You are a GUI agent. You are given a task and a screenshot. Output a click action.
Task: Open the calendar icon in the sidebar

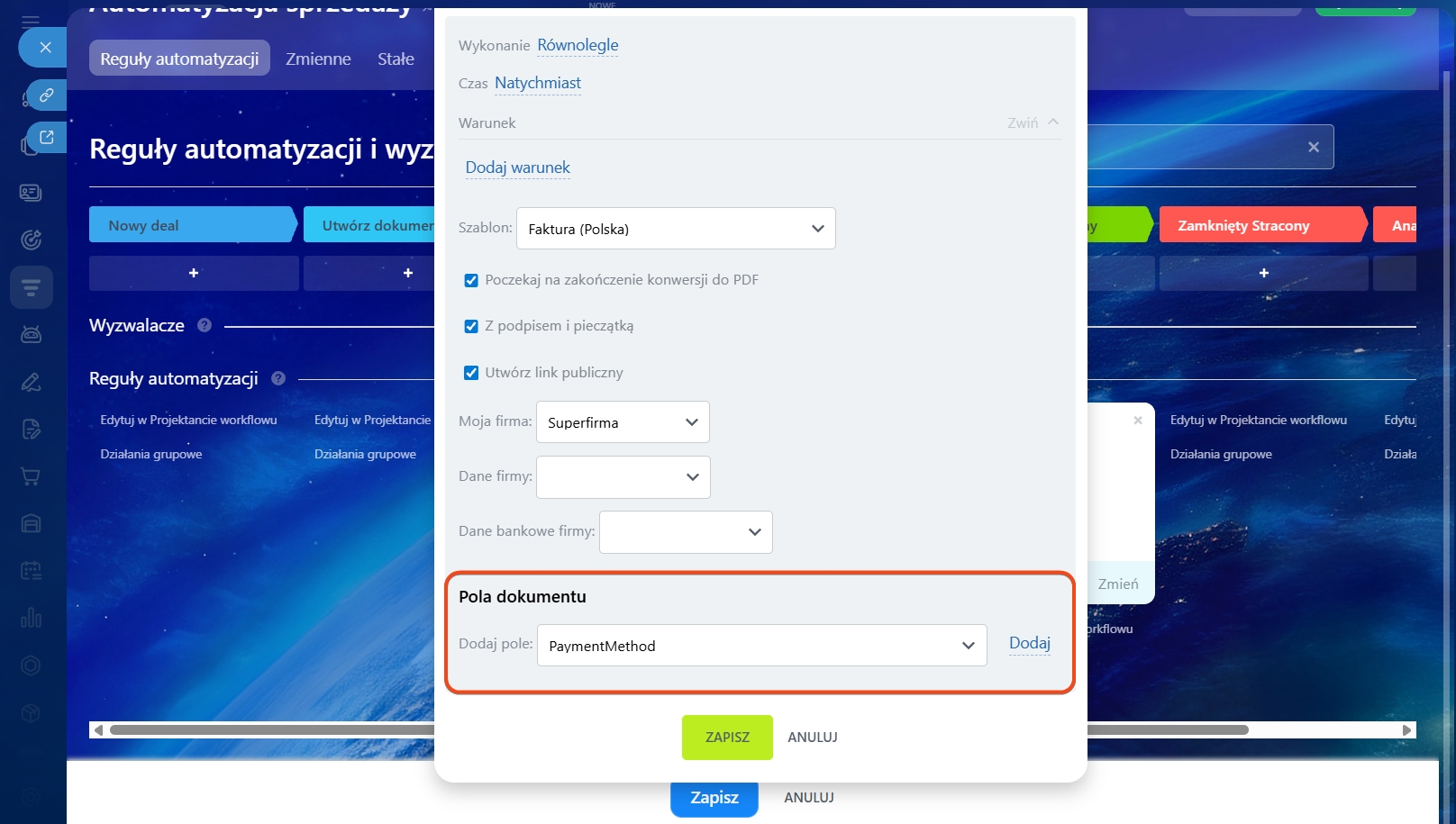point(31,571)
